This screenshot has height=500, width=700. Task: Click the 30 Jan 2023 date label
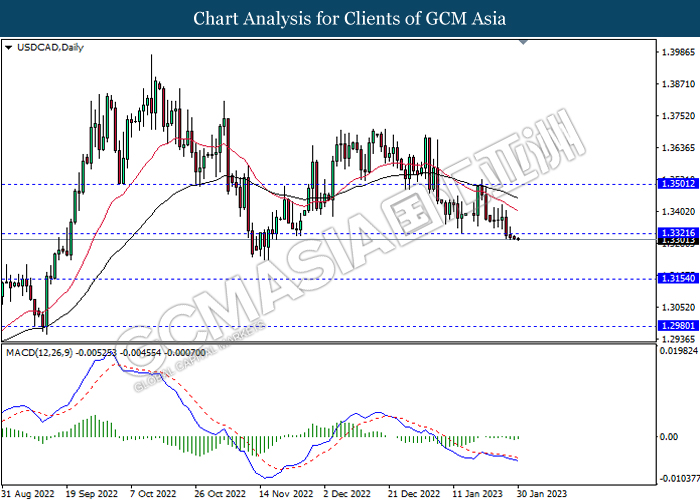point(542,494)
